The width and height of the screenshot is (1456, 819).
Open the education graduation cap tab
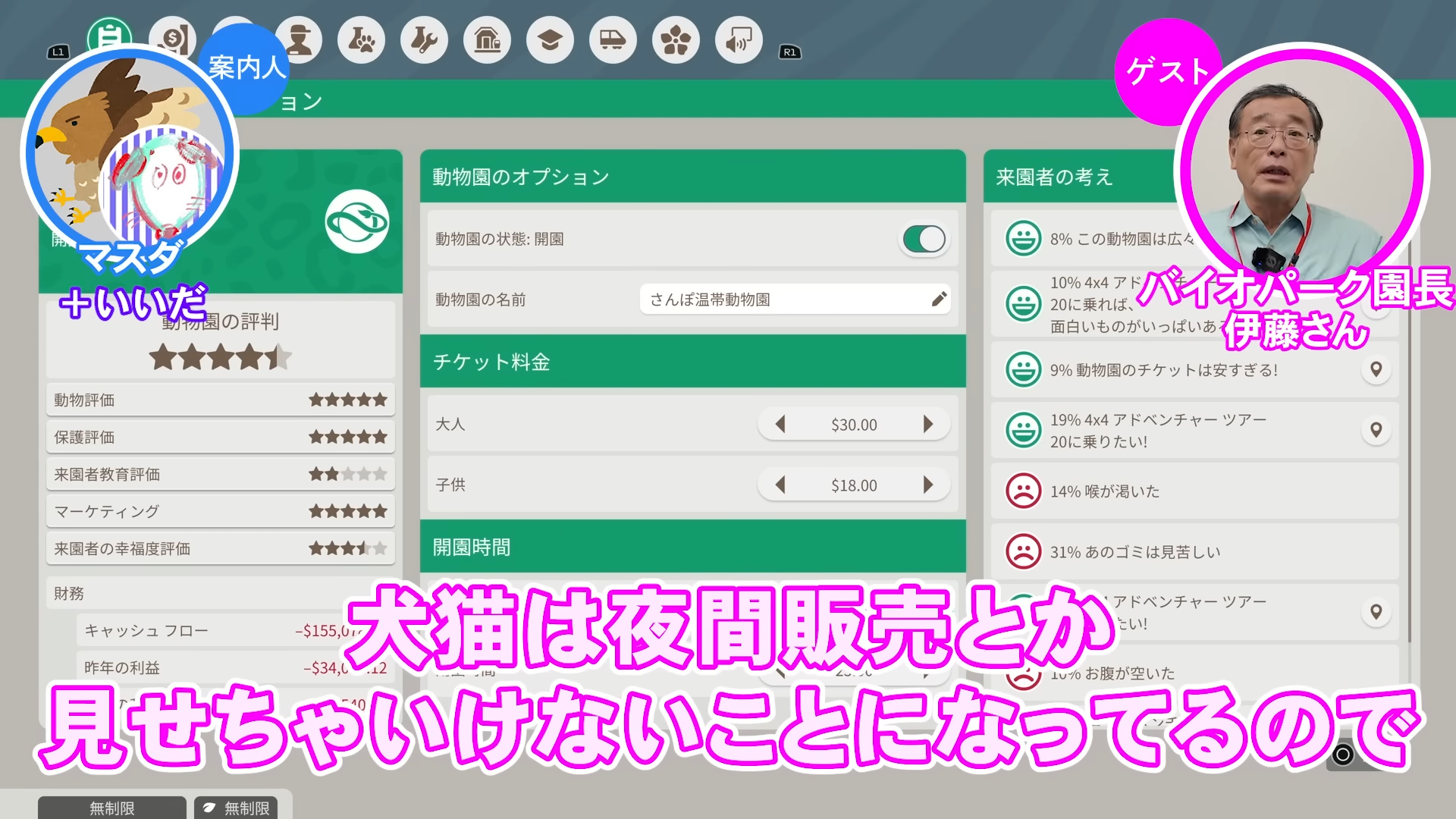(x=550, y=40)
